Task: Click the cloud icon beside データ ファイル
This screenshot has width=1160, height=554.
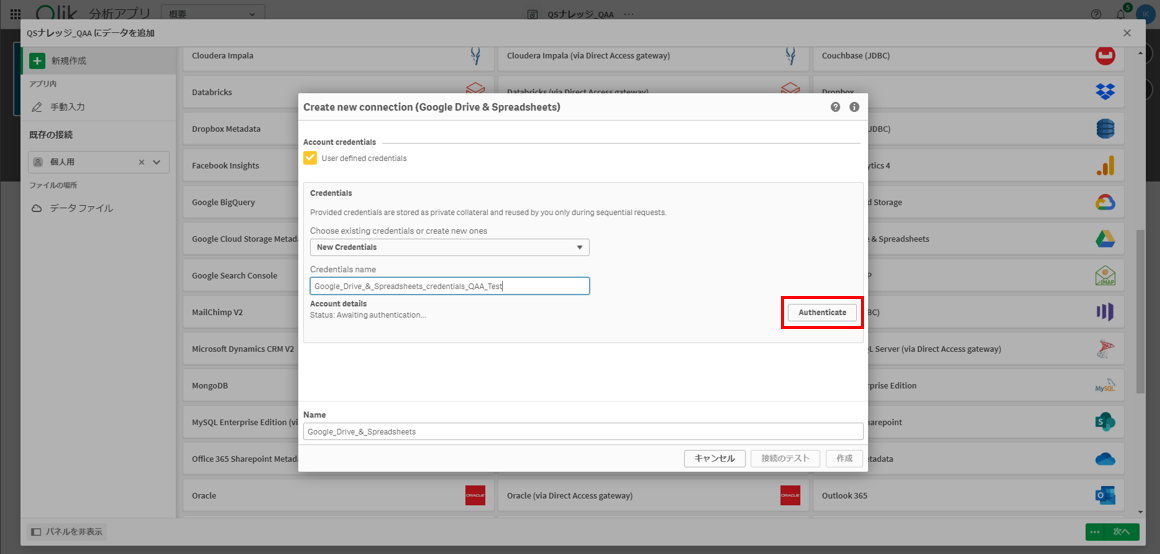Action: tap(37, 209)
